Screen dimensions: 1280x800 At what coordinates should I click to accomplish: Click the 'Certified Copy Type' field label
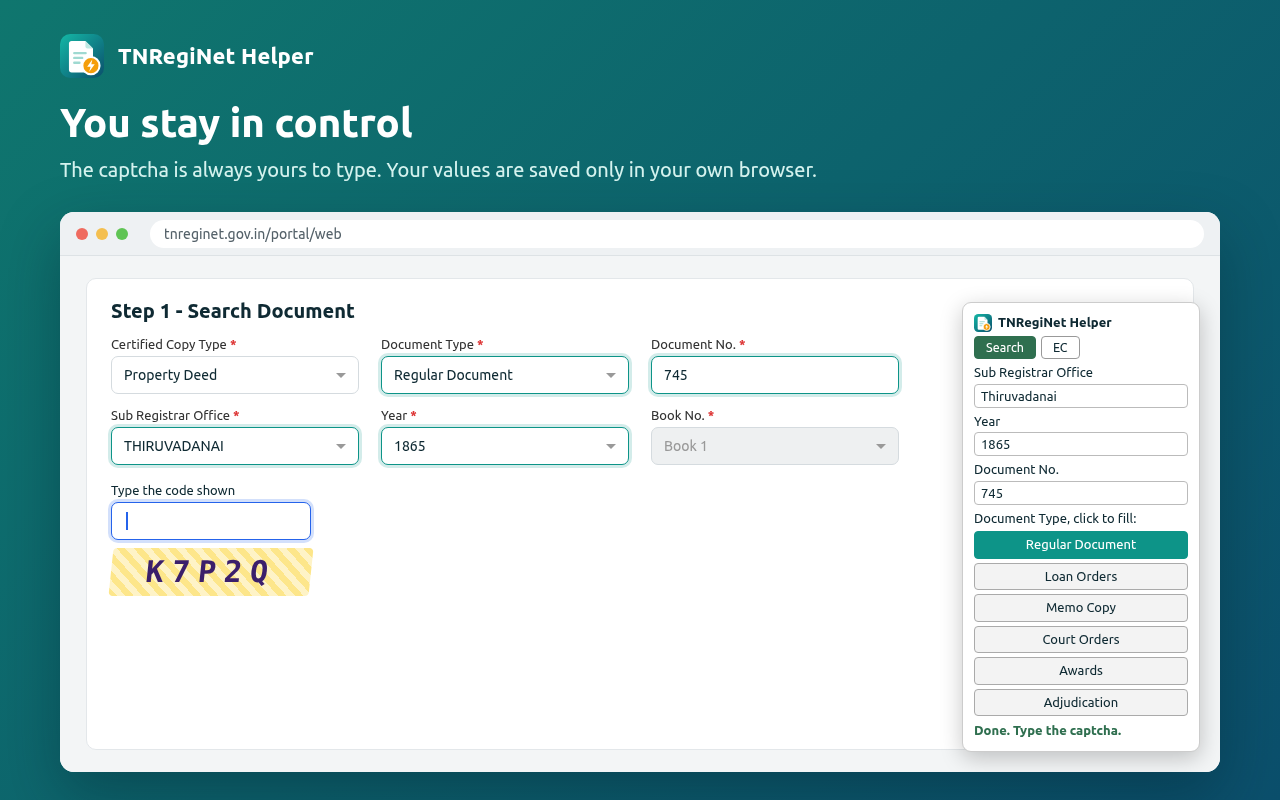point(174,345)
